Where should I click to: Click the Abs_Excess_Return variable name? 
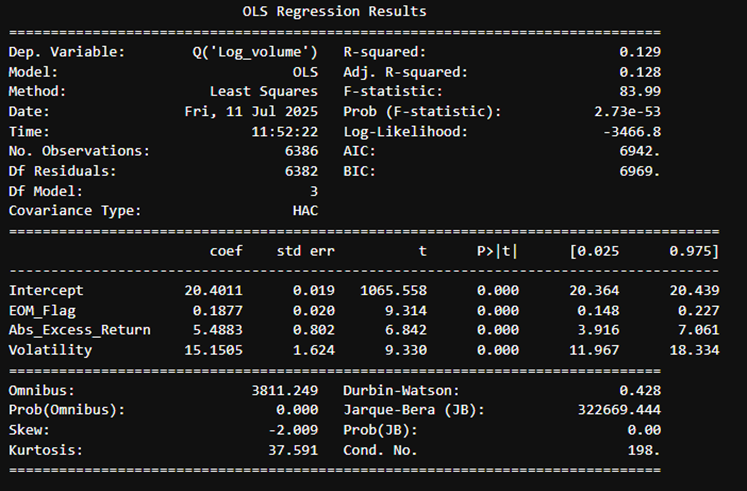click(79, 330)
